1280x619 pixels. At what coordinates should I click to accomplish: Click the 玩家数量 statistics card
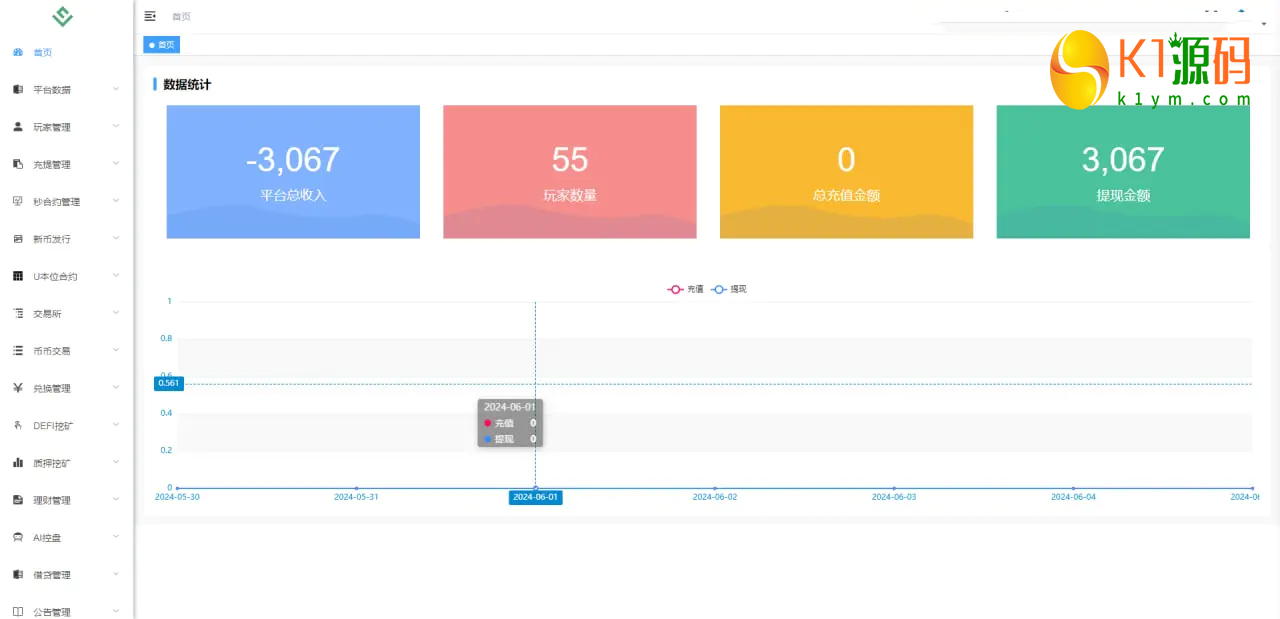tap(570, 172)
